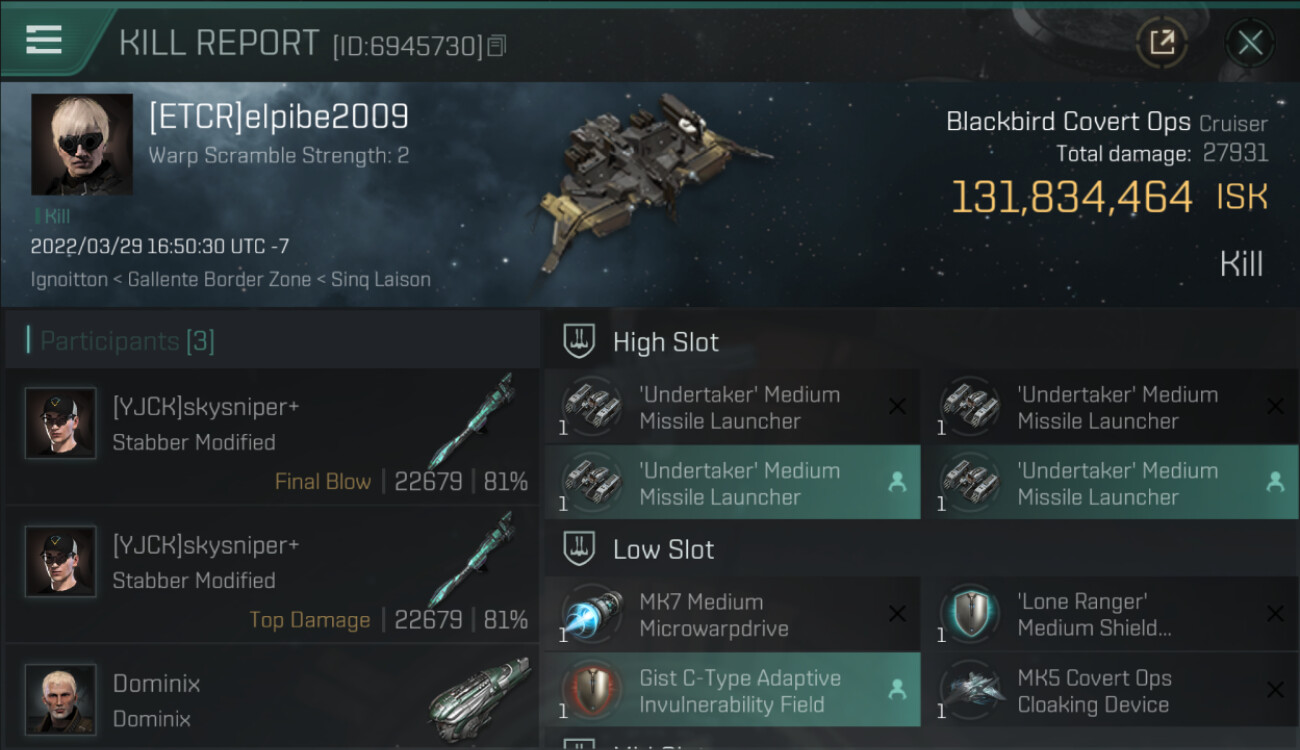The image size is (1300, 750).
Task: Open elpibe2009's pilot portrait
Action: [82, 144]
